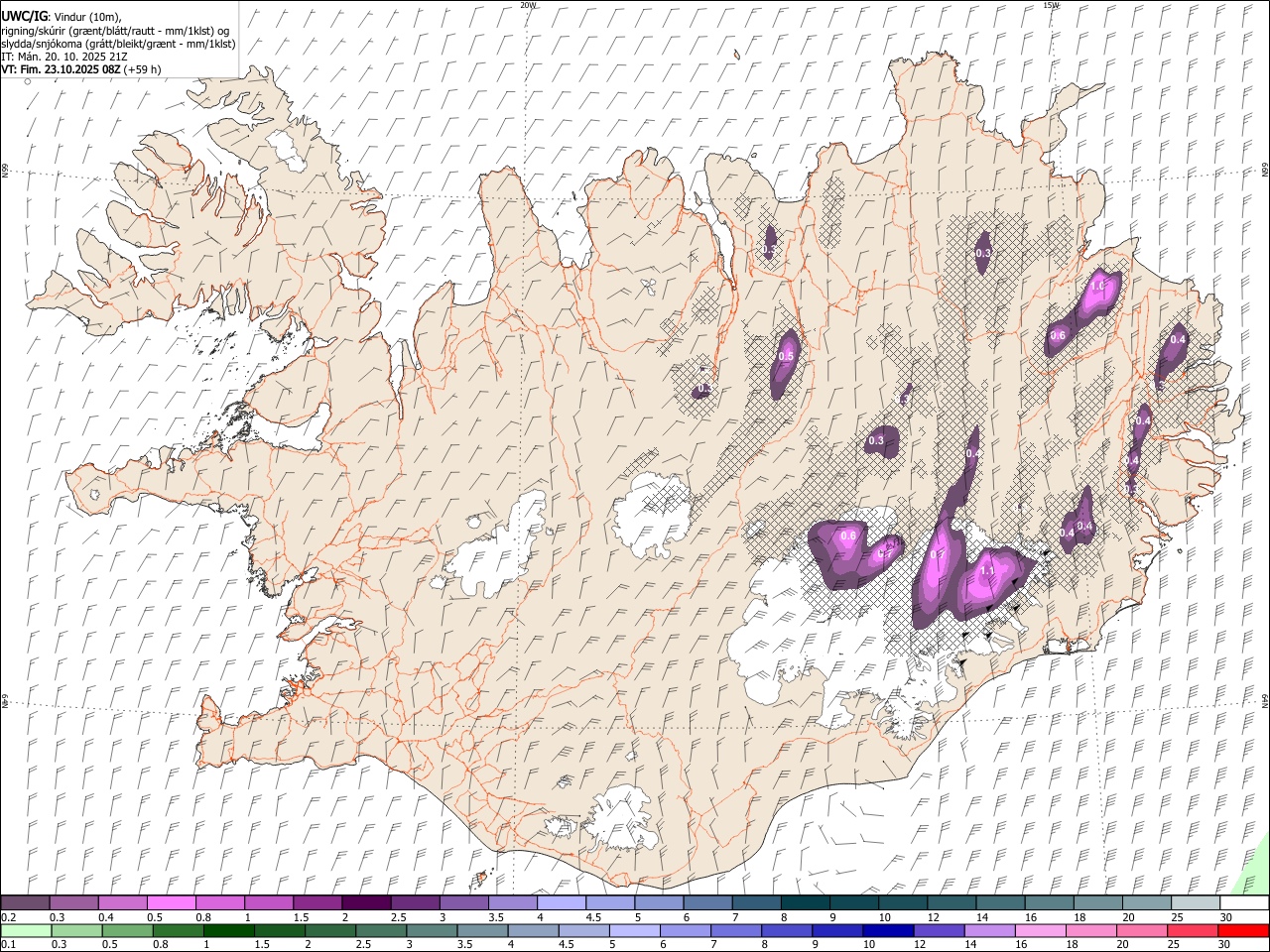Click the bright pink 0.5 swatch, top legend row
This screenshot has width=1270, height=952.
(172, 902)
